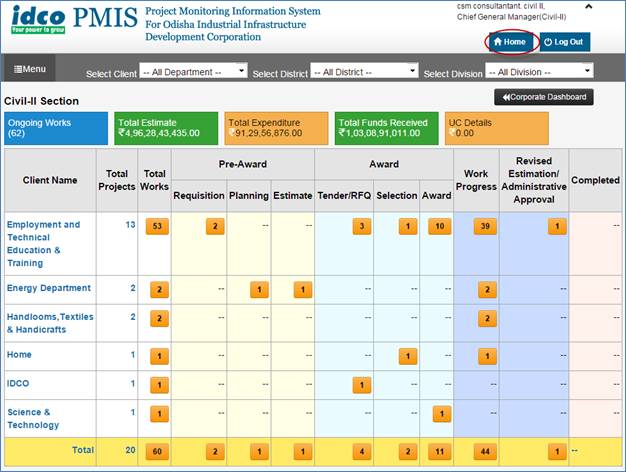Click Energy Department Planning badge 1
626x472 pixels.
pyautogui.click(x=260, y=290)
